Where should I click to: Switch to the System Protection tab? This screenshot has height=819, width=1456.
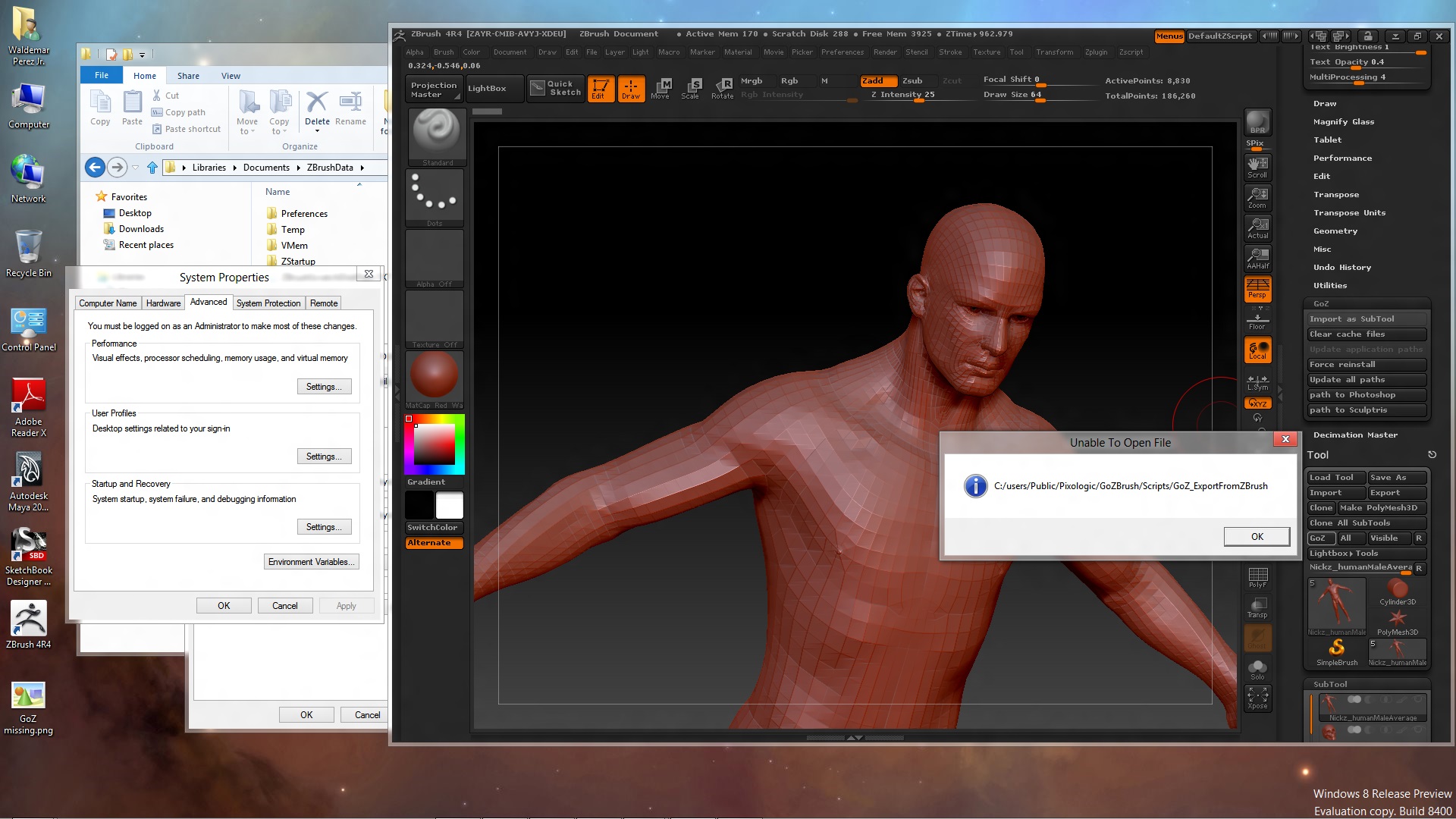coord(268,303)
